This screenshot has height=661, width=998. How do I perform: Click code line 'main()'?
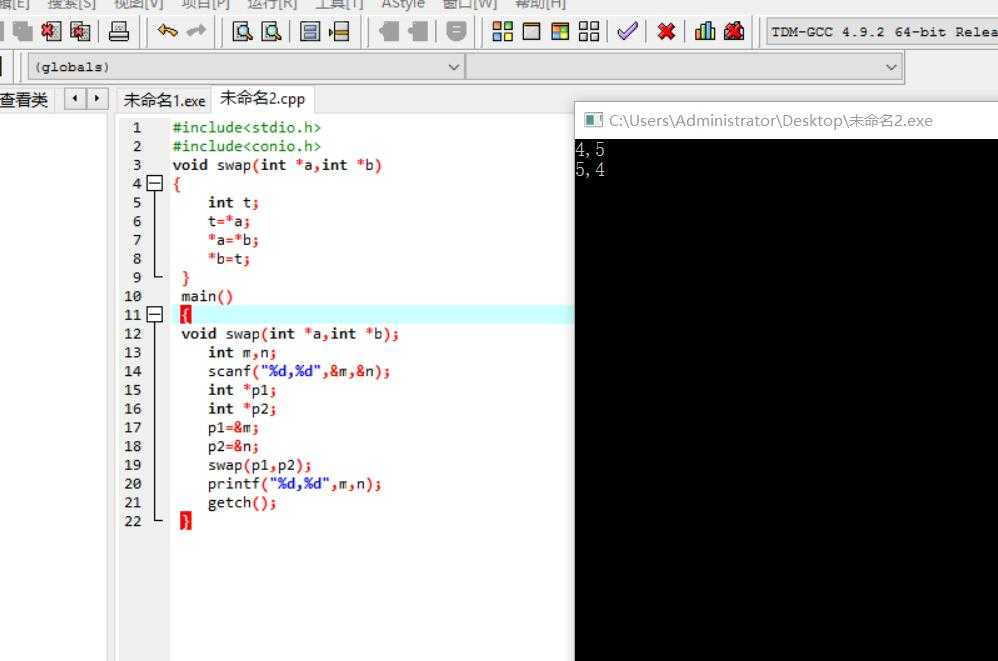point(207,296)
